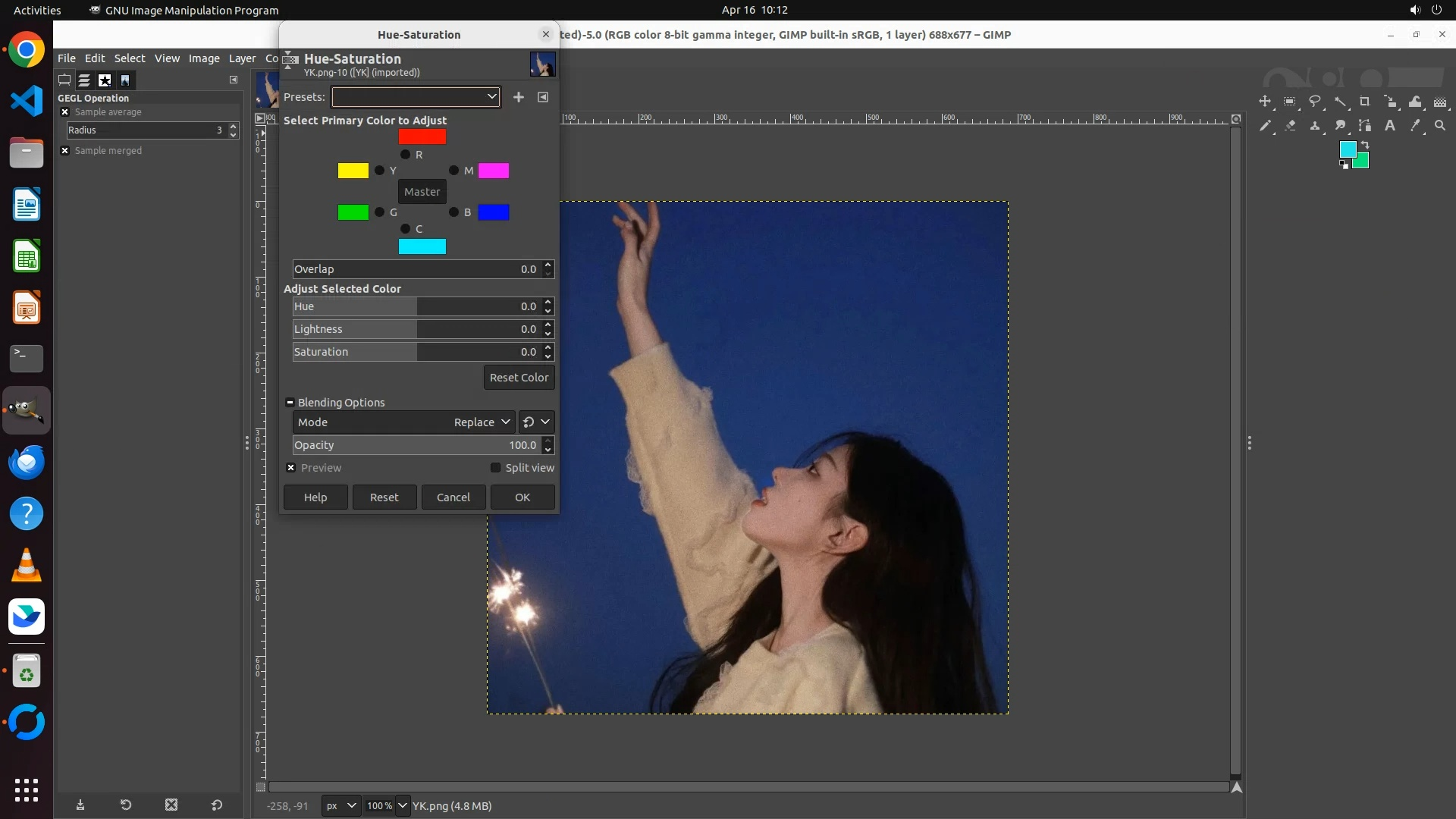Select the Zoom magnifier tool
This screenshot has height=819, width=1456.
click(1440, 126)
